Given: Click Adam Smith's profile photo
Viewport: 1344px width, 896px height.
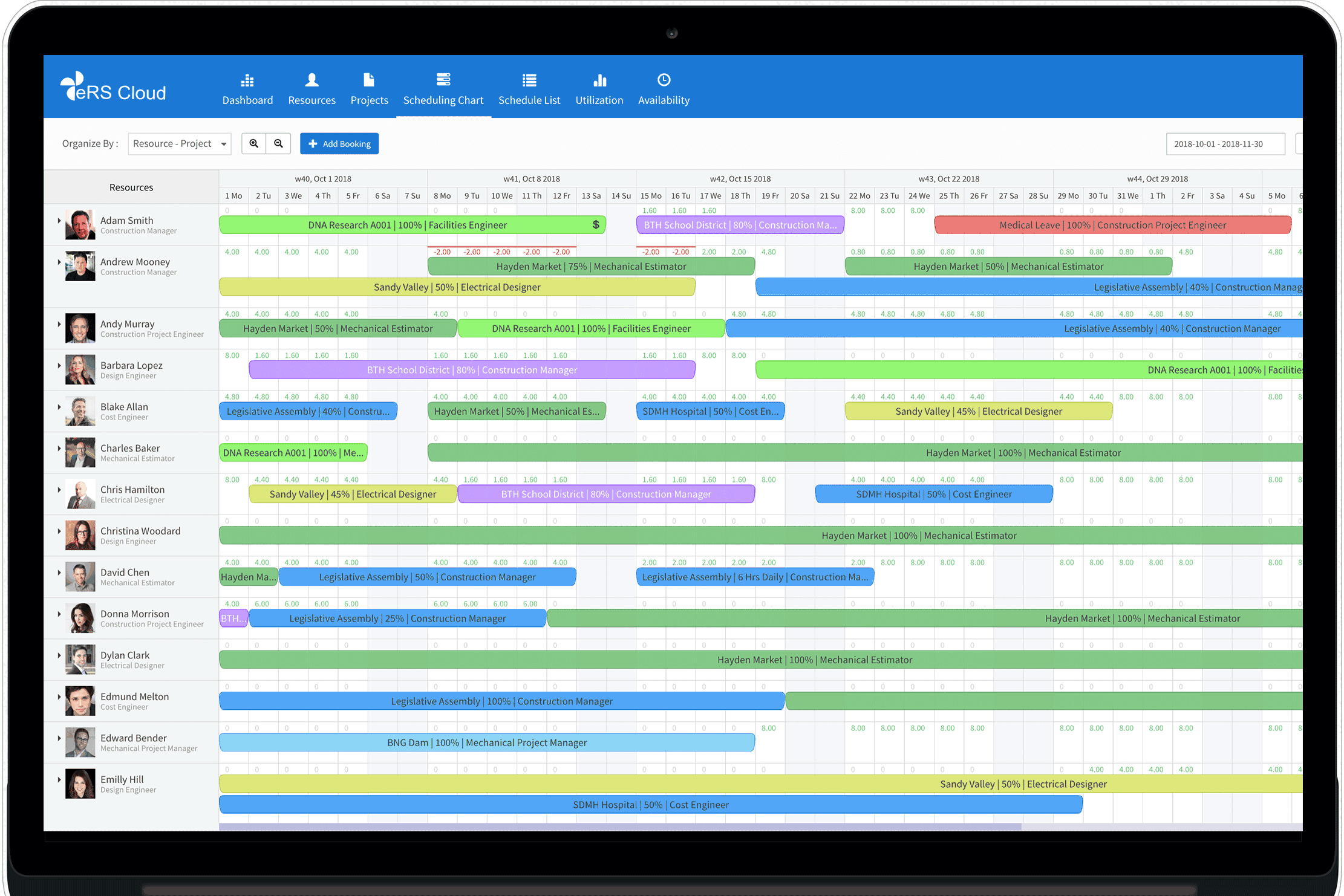Looking at the screenshot, I should [80, 225].
